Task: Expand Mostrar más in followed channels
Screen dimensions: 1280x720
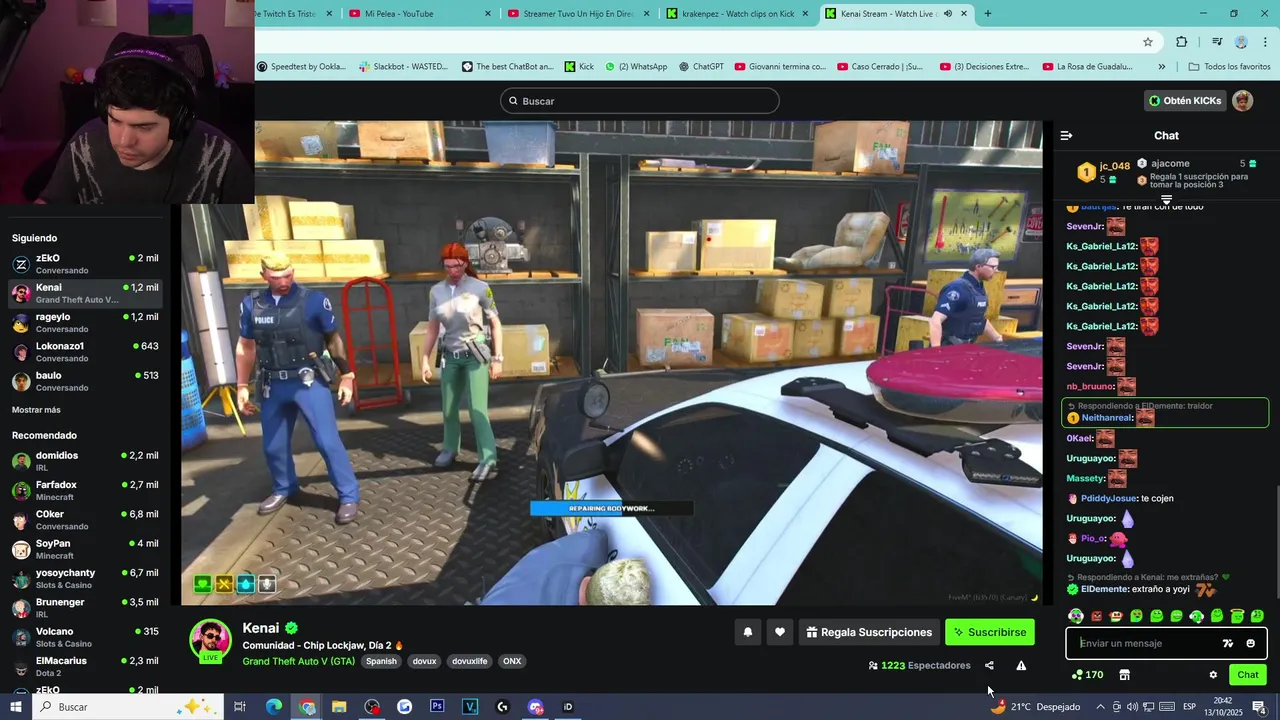Action: (36, 410)
